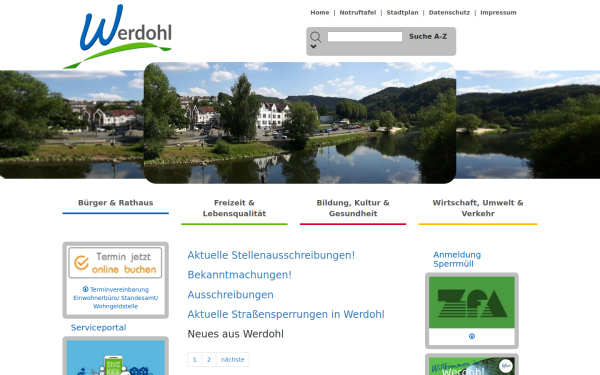The height and width of the screenshot is (375, 600).
Task: Open the Stadtplan link
Action: pos(402,13)
